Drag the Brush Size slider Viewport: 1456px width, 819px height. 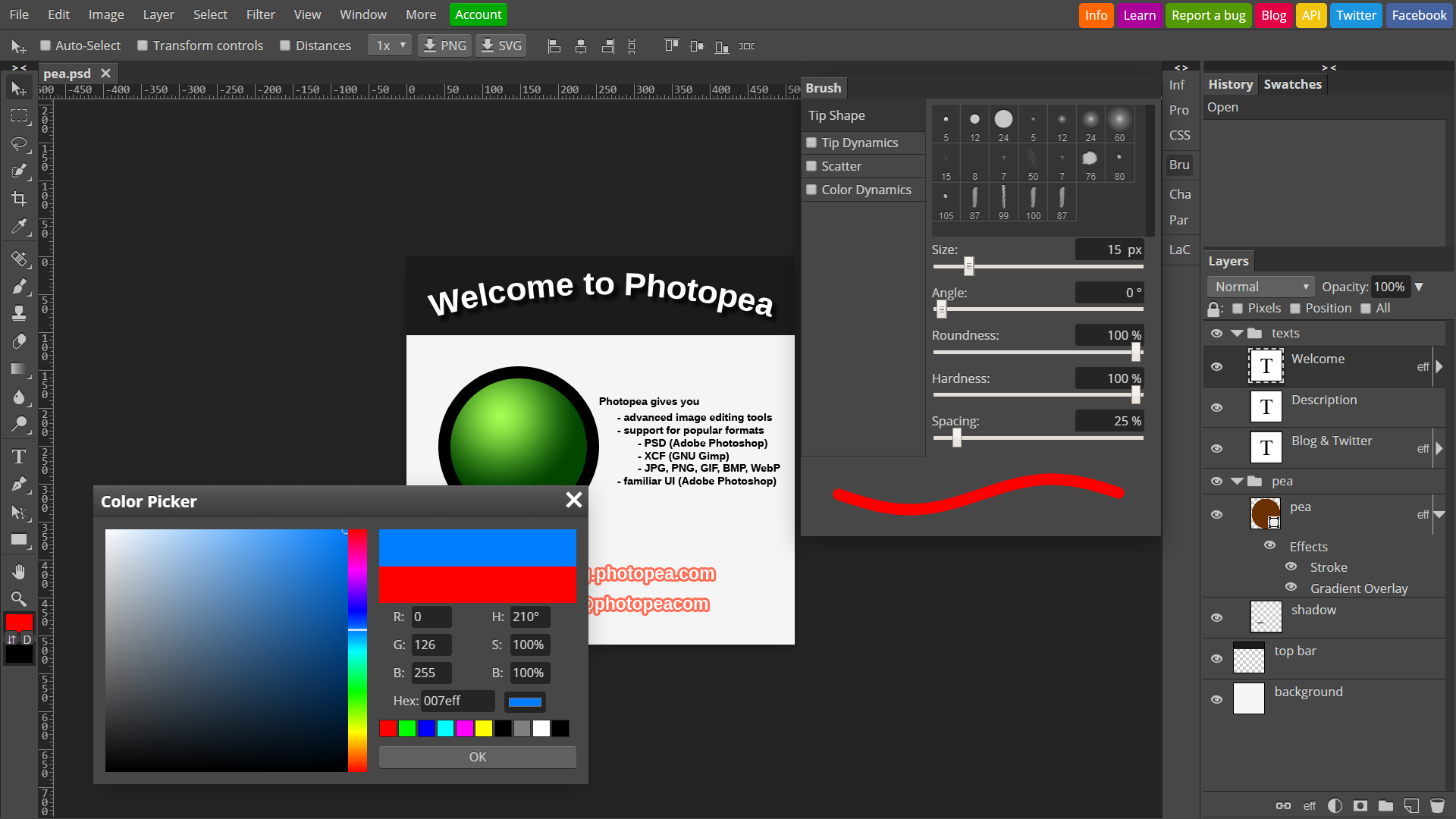[x=967, y=266]
